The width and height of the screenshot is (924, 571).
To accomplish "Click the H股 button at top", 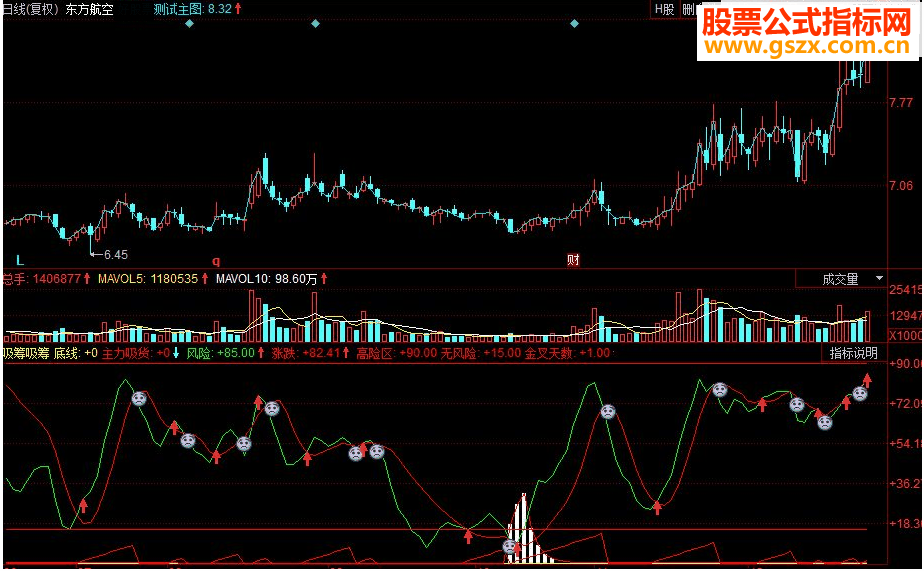I will pos(665,9).
